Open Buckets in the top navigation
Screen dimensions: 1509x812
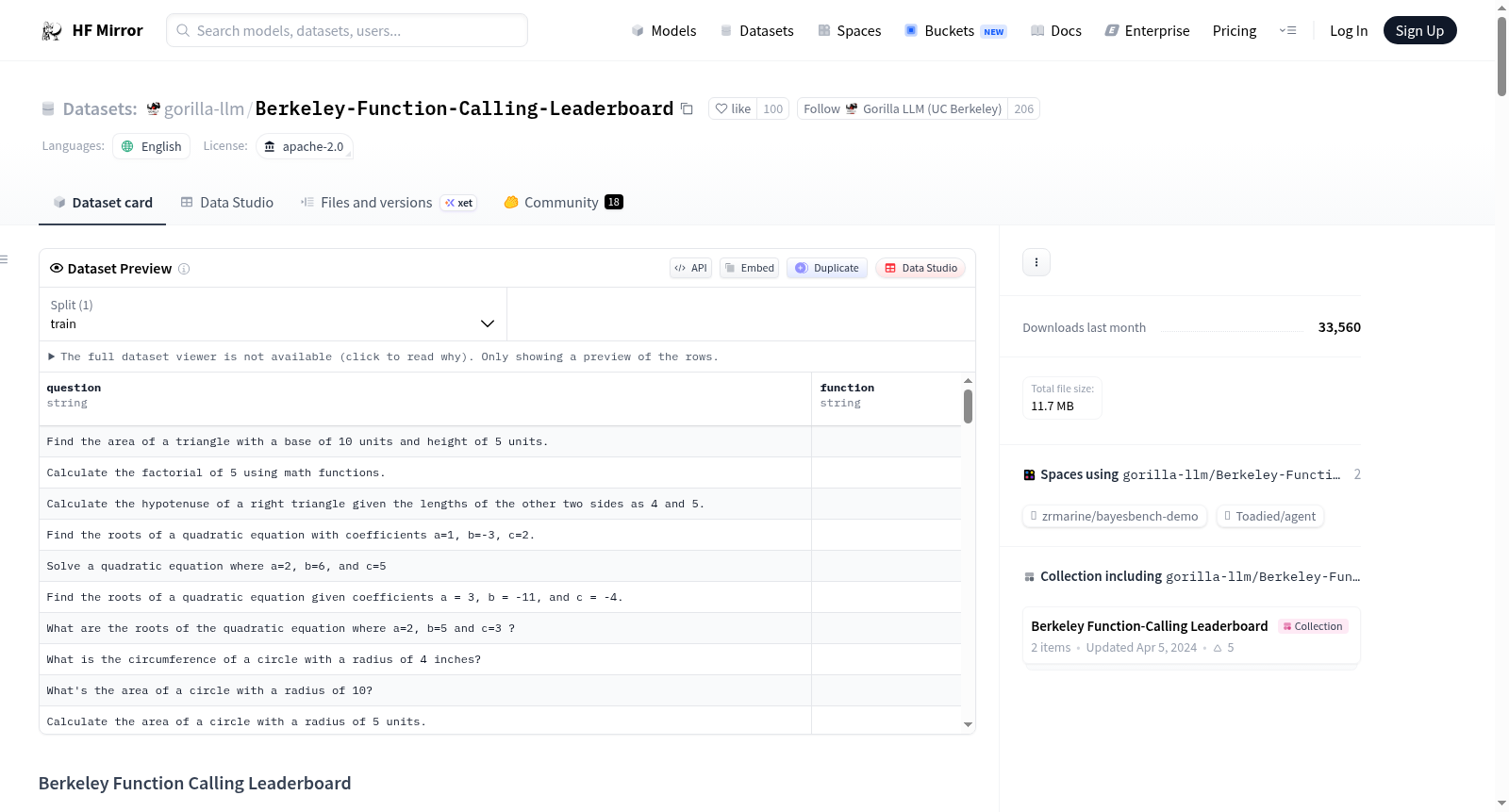[x=955, y=31]
